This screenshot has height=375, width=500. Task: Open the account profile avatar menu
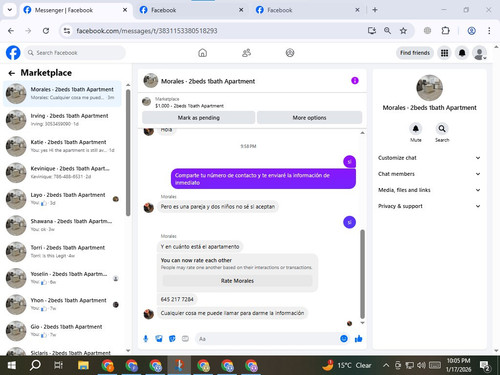point(480,53)
